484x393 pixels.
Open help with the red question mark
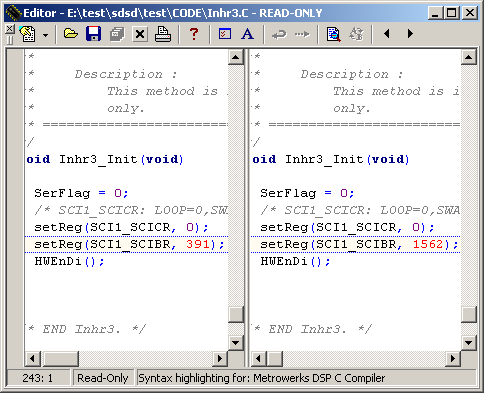click(x=194, y=34)
